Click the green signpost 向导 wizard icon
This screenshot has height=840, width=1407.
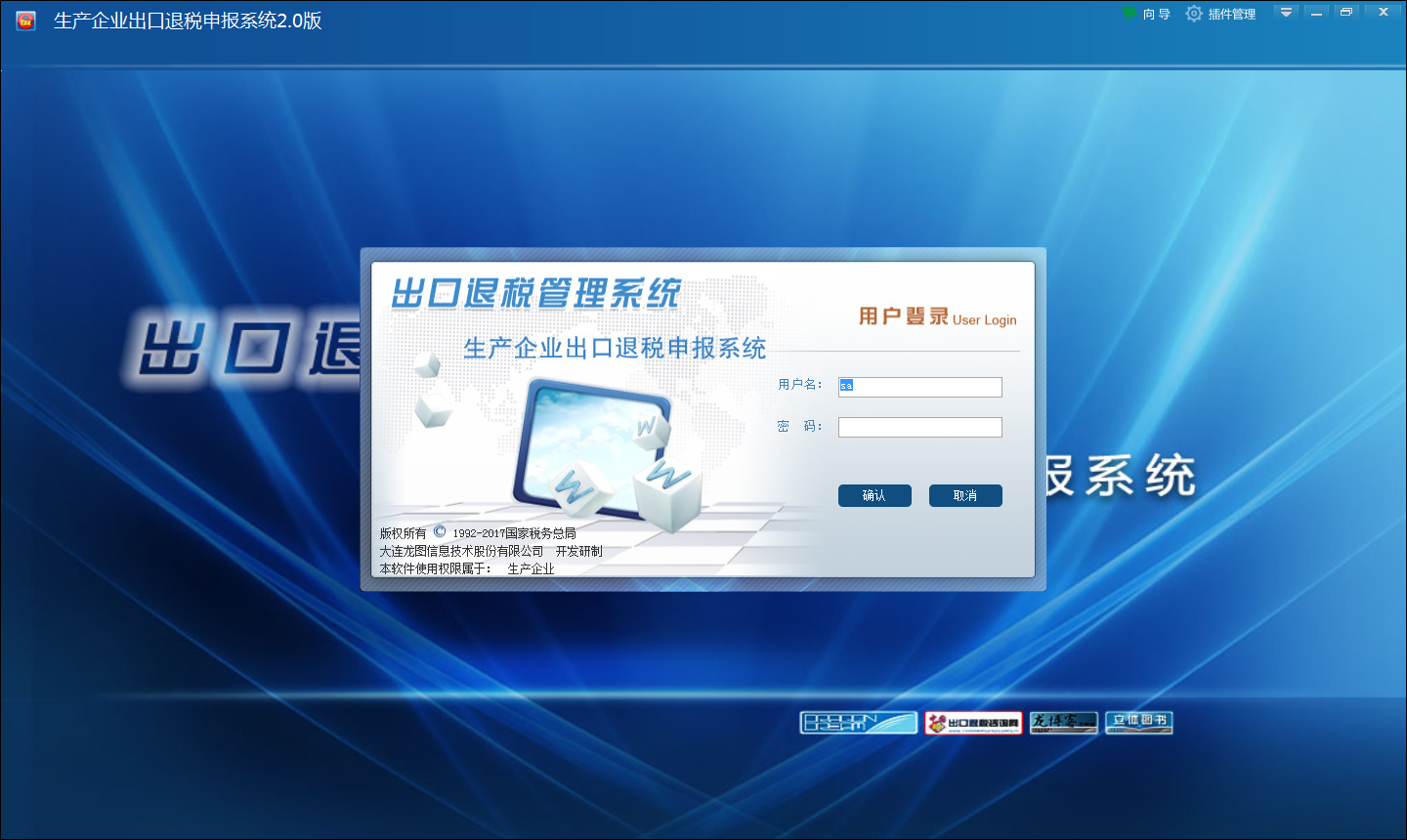point(1129,13)
